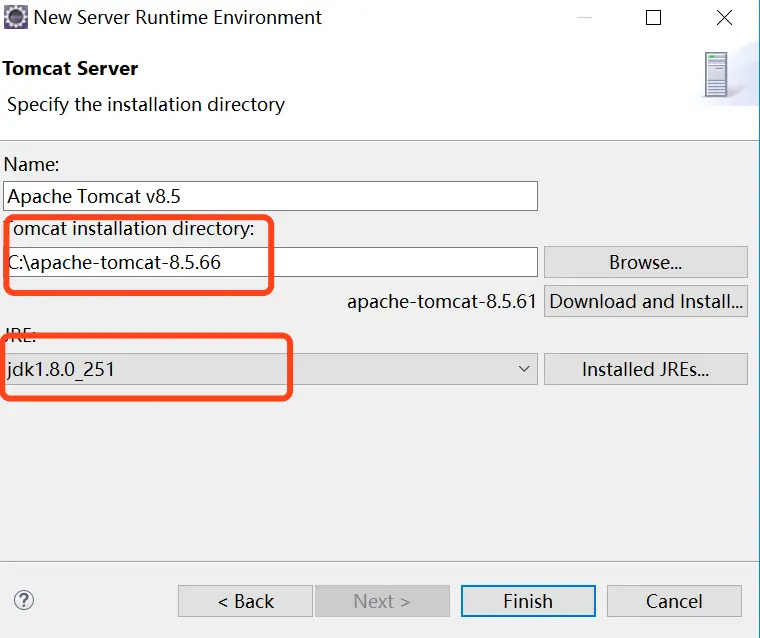
Task: Open help via the question mark icon
Action: pyautogui.click(x=25, y=600)
